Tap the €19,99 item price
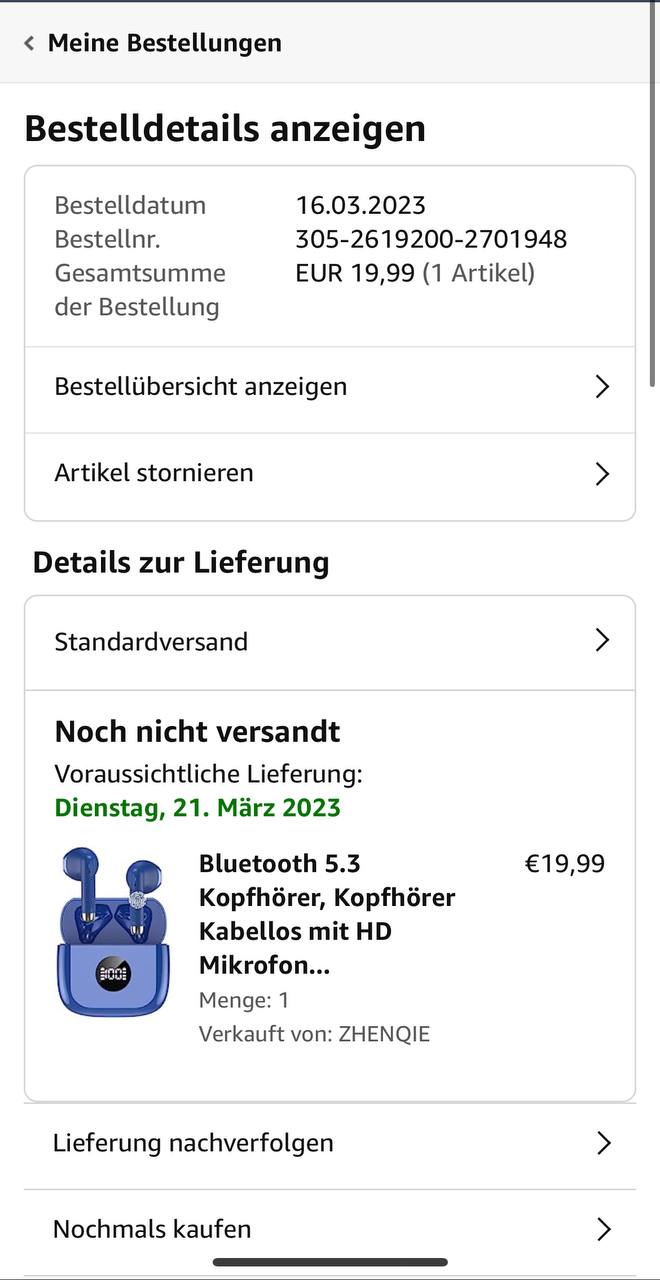The height and width of the screenshot is (1280, 660). (565, 864)
